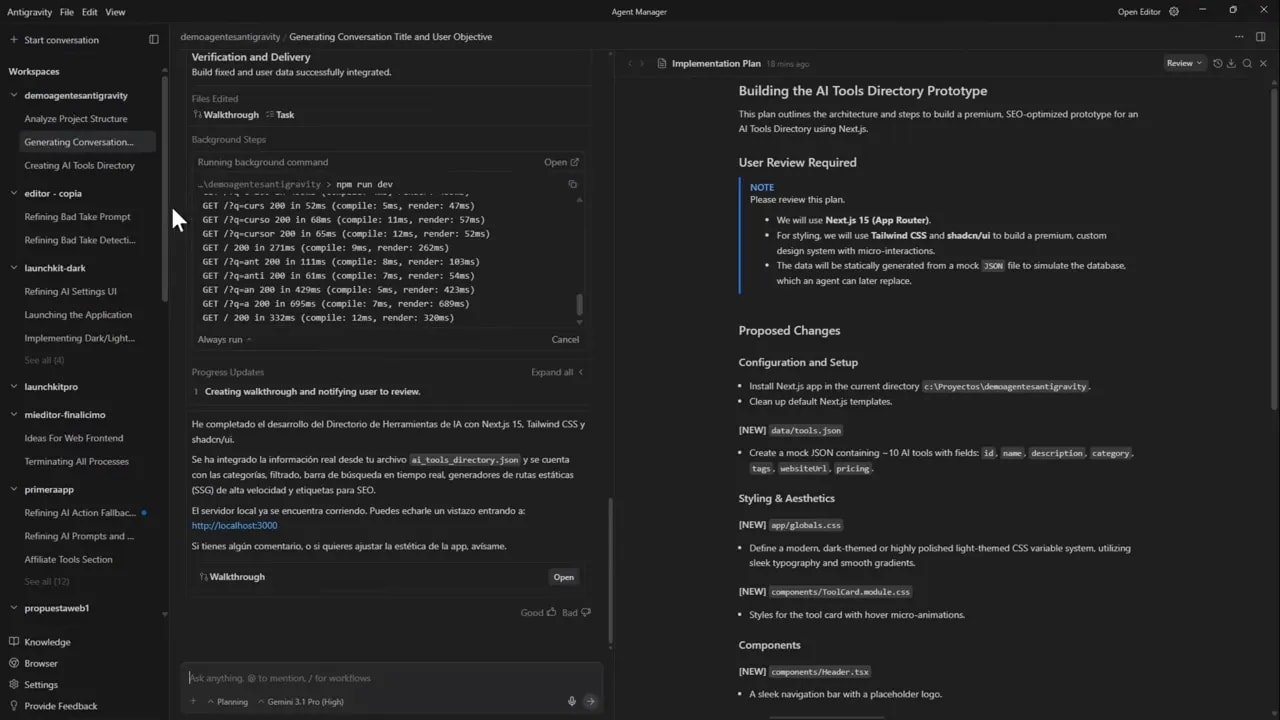
Task: Open http://localhost:3000 link
Action: click(x=234, y=525)
